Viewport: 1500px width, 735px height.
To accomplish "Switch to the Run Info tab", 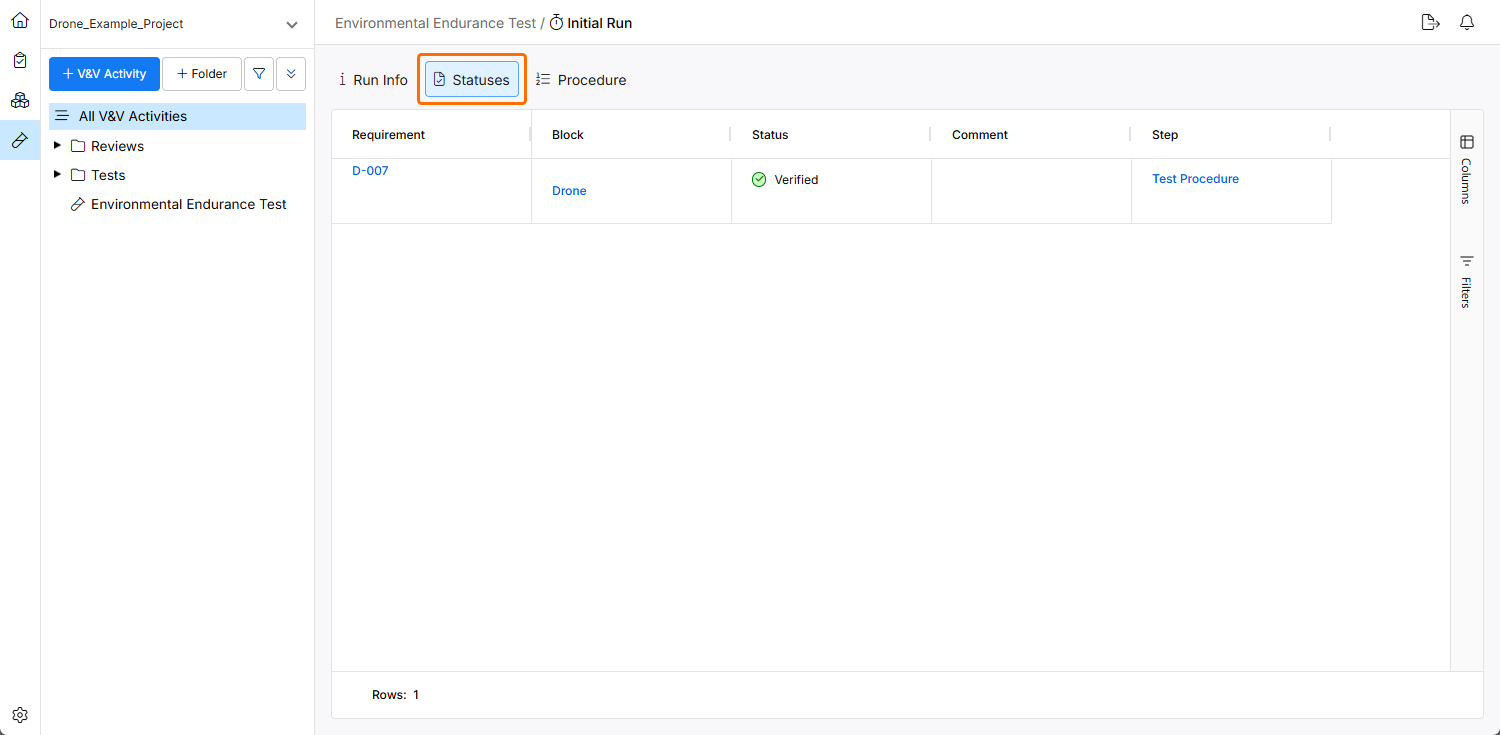I will pos(373,80).
